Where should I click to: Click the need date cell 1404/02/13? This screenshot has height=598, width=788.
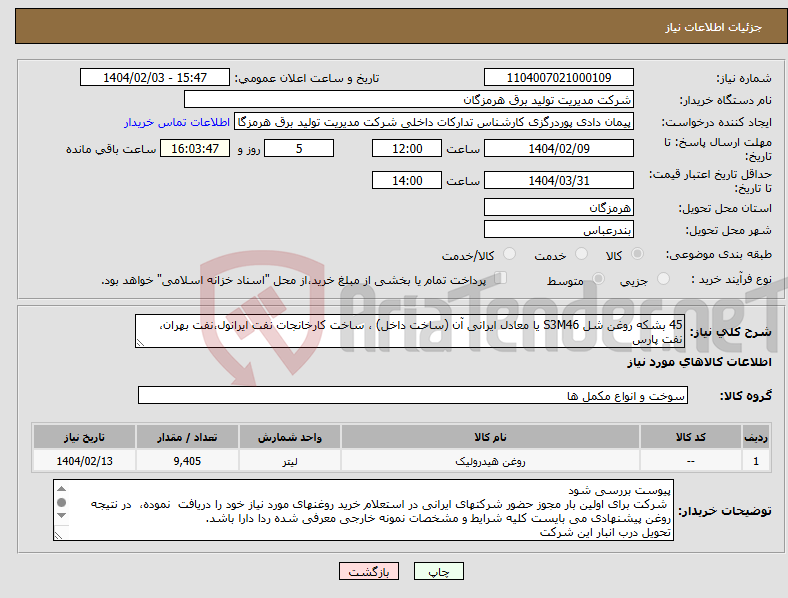84,460
